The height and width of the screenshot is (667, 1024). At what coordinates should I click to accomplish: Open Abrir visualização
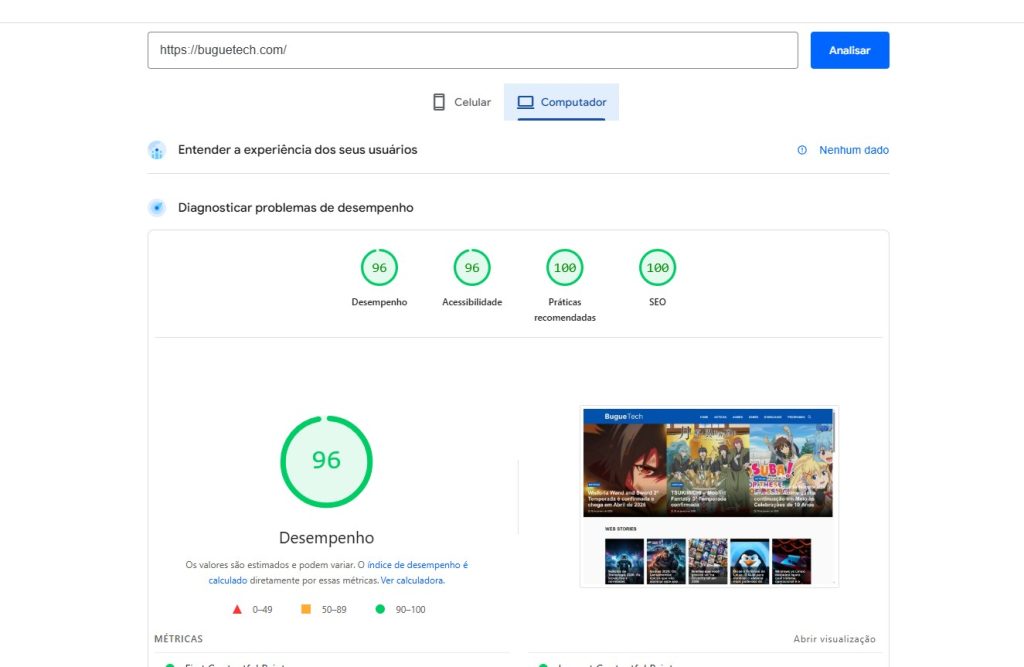point(835,638)
